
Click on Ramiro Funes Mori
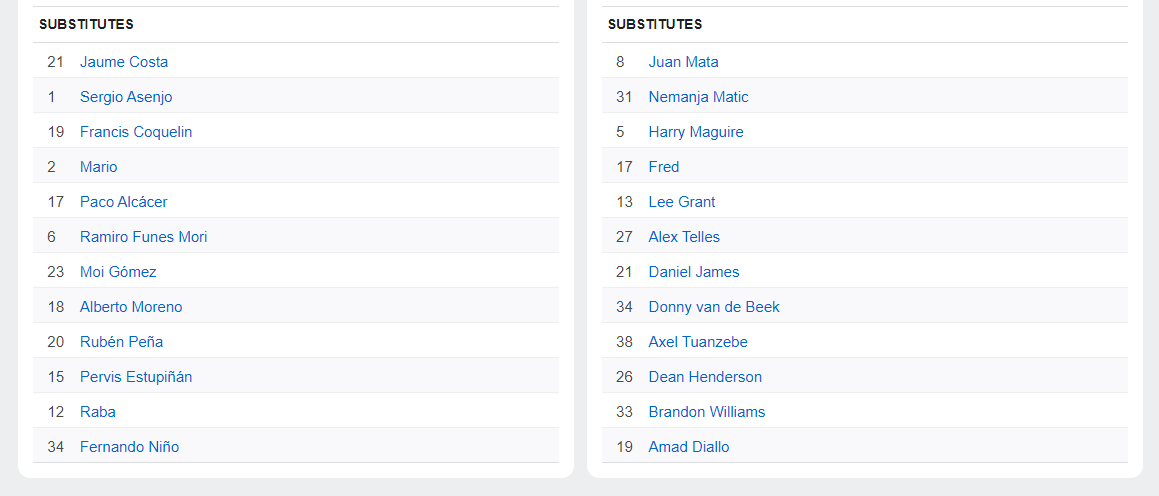144,237
